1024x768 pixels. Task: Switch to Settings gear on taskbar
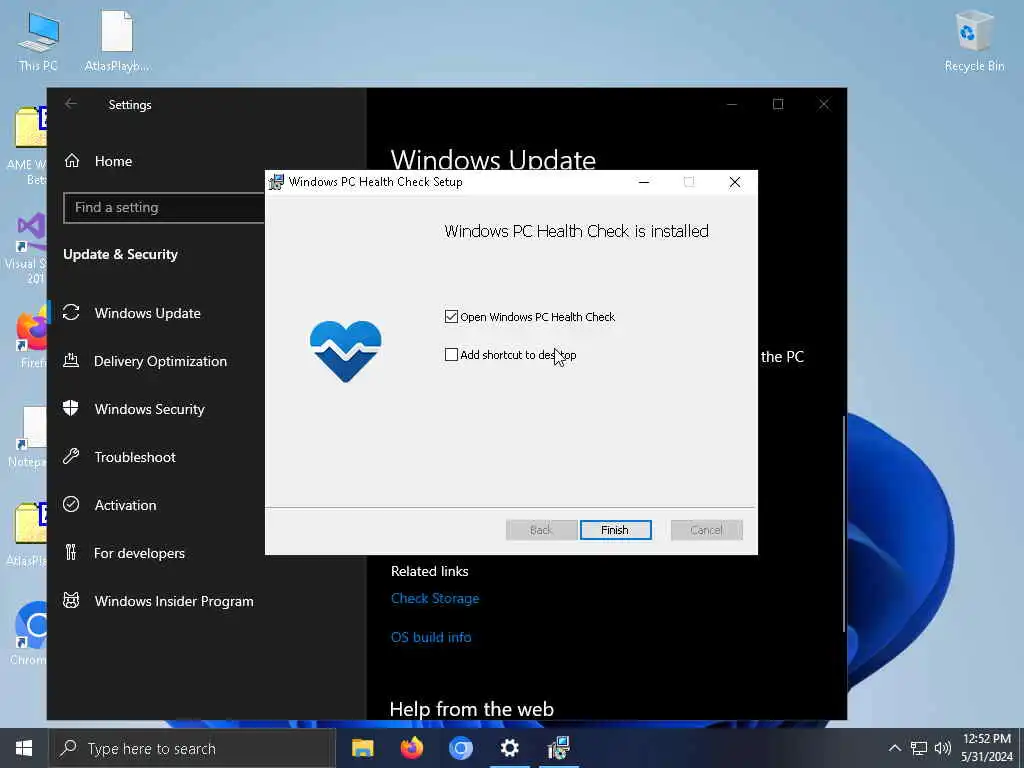[509, 748]
